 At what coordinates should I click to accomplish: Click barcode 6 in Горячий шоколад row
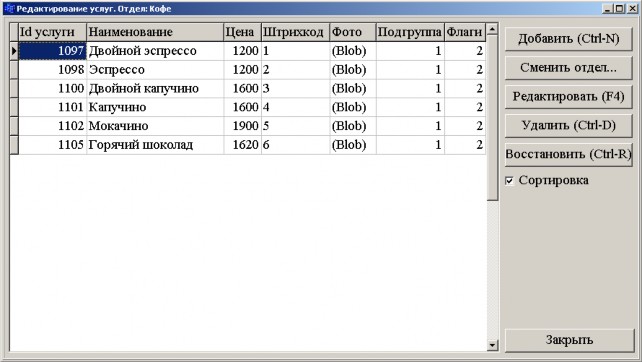tap(295, 145)
